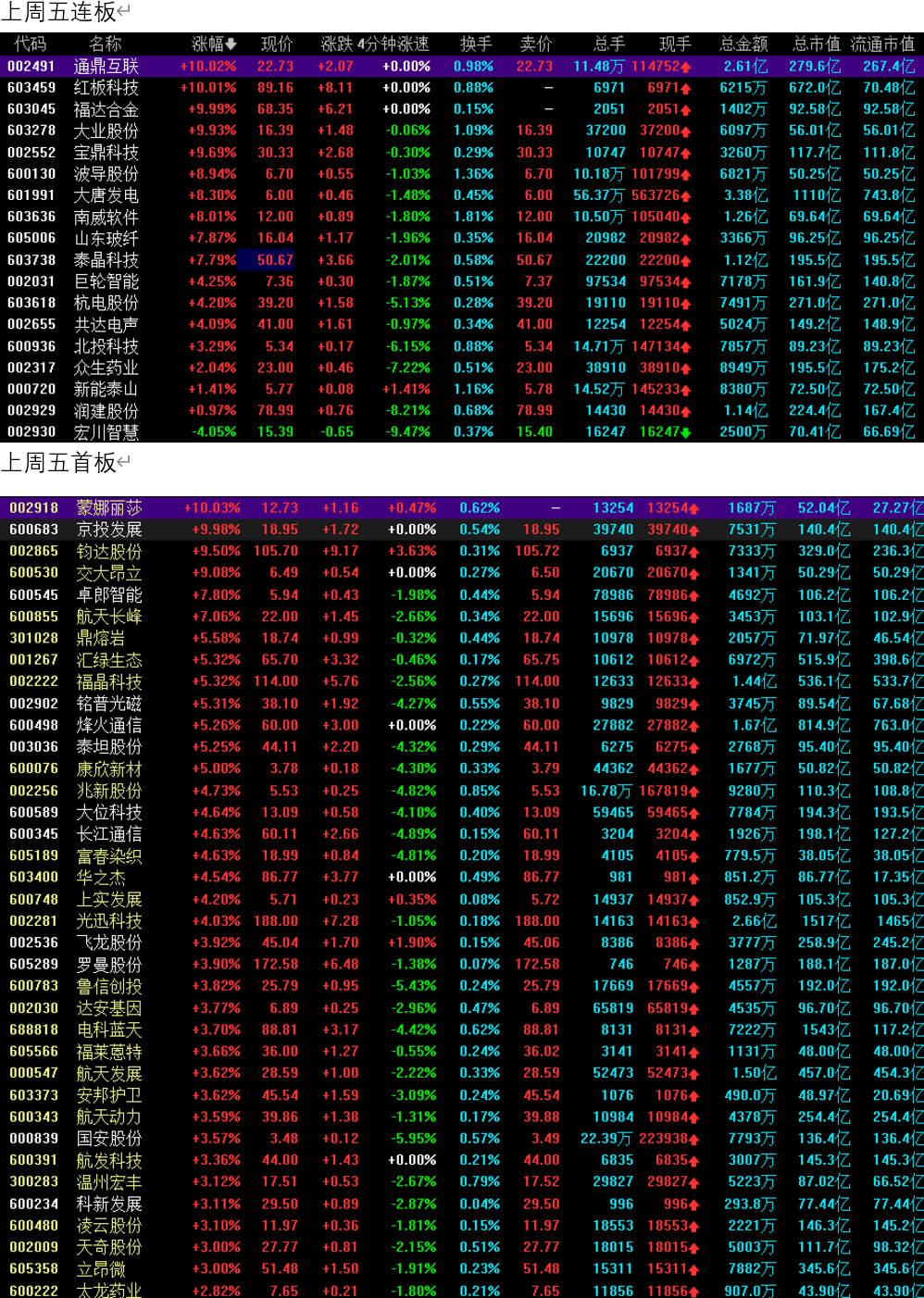Click stock name 大位科技
The height and width of the screenshot is (1298, 924).
tap(109, 812)
